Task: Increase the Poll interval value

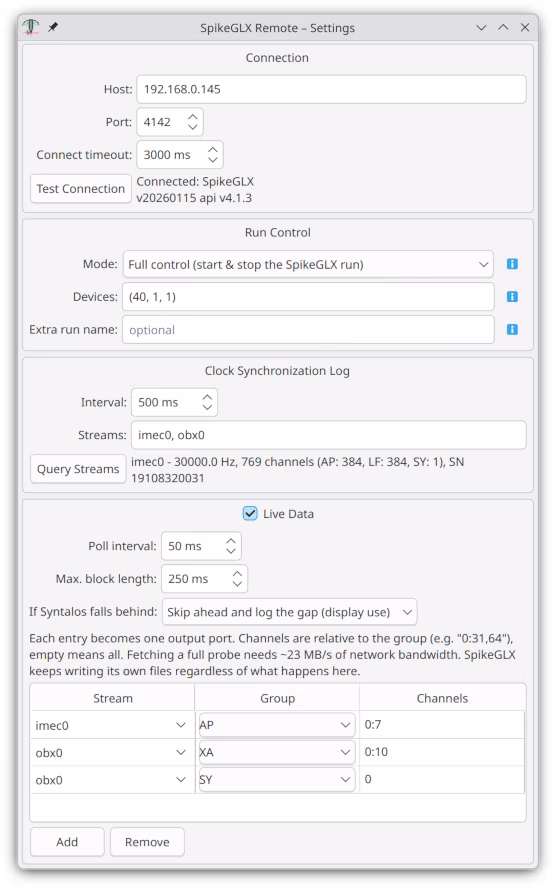Action: 231,540
